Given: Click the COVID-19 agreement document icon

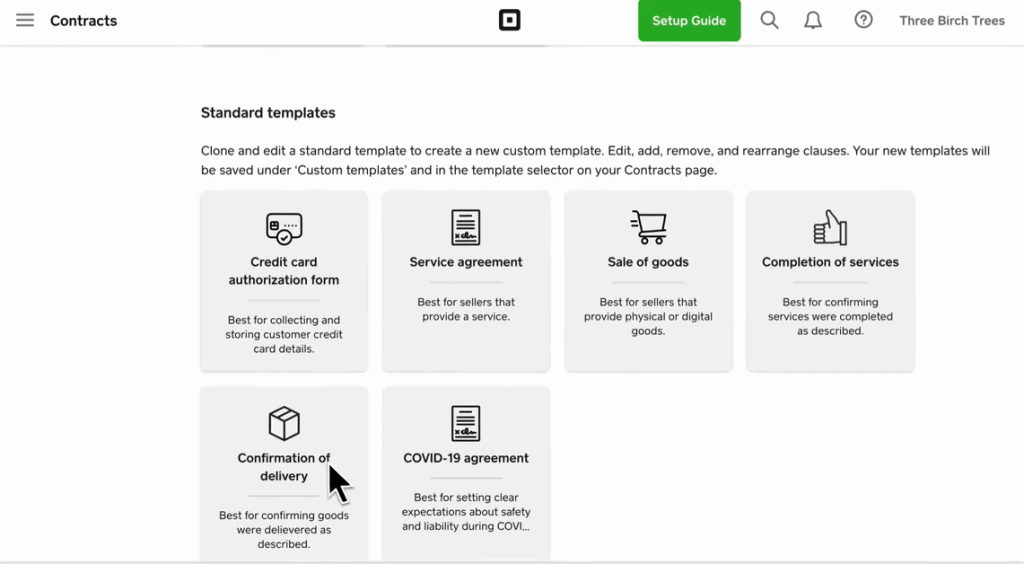Looking at the screenshot, I should [466, 423].
